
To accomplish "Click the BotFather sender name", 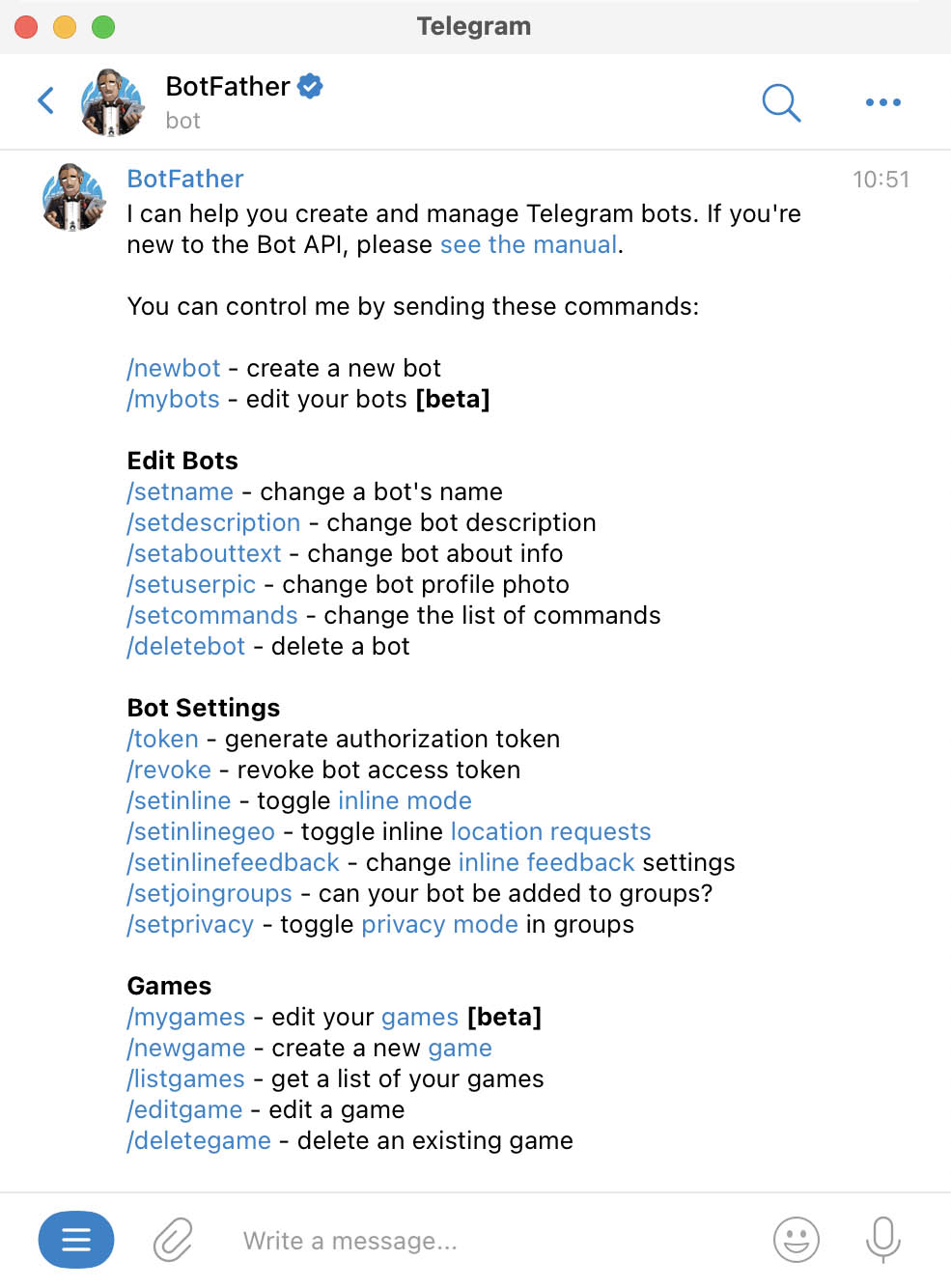I will 185,179.
